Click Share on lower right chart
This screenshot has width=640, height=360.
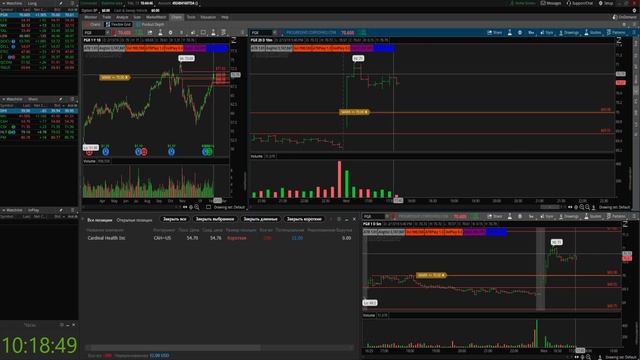(x=495, y=216)
